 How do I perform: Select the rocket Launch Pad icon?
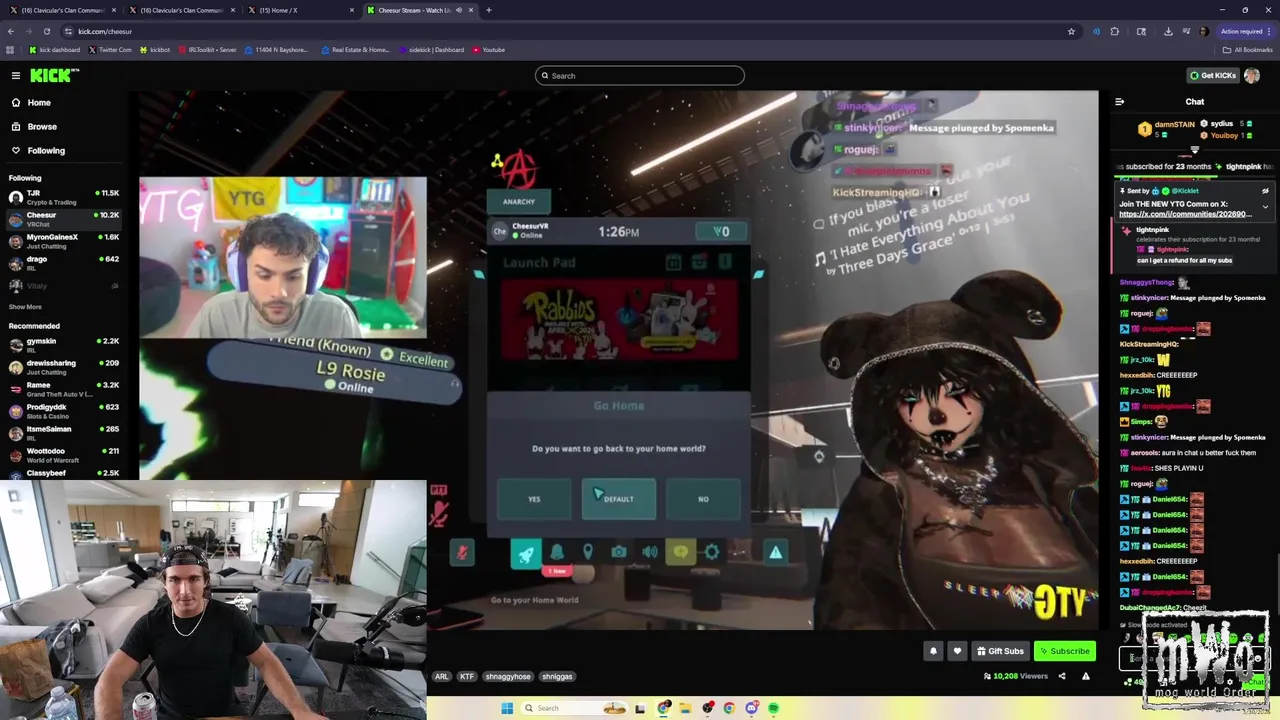point(526,552)
